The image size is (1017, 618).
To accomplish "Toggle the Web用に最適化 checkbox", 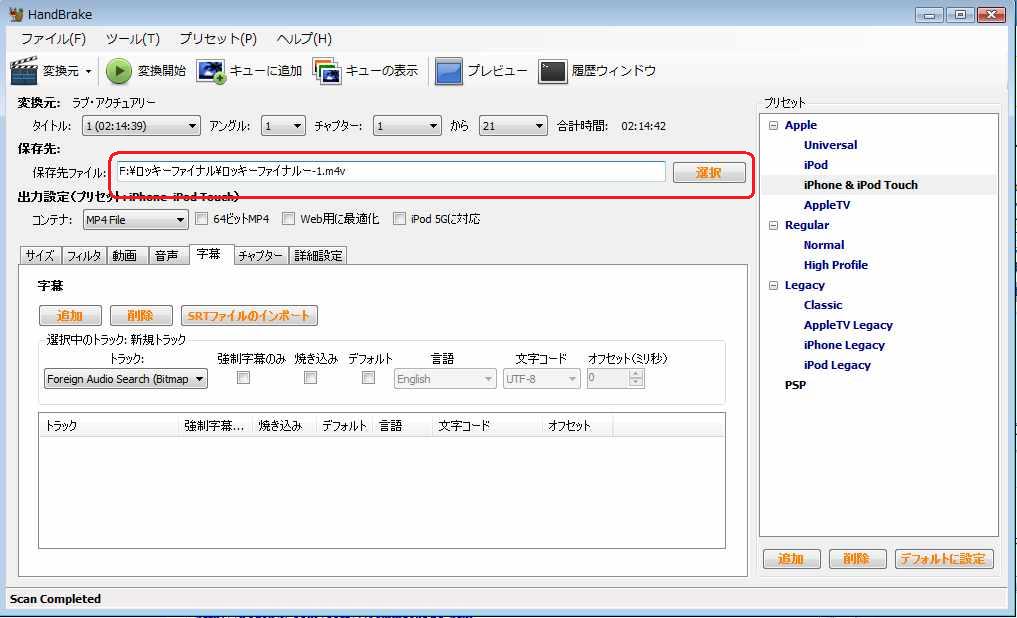I will coord(289,219).
